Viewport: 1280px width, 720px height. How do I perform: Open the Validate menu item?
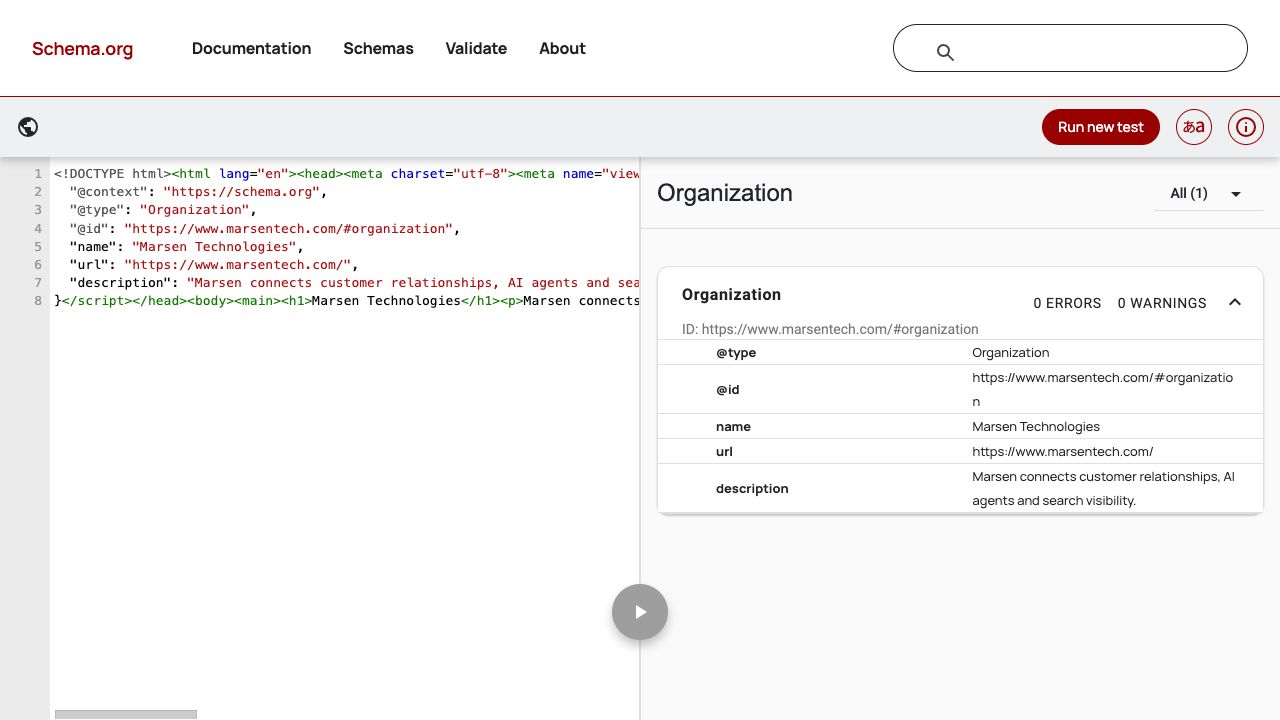476,48
